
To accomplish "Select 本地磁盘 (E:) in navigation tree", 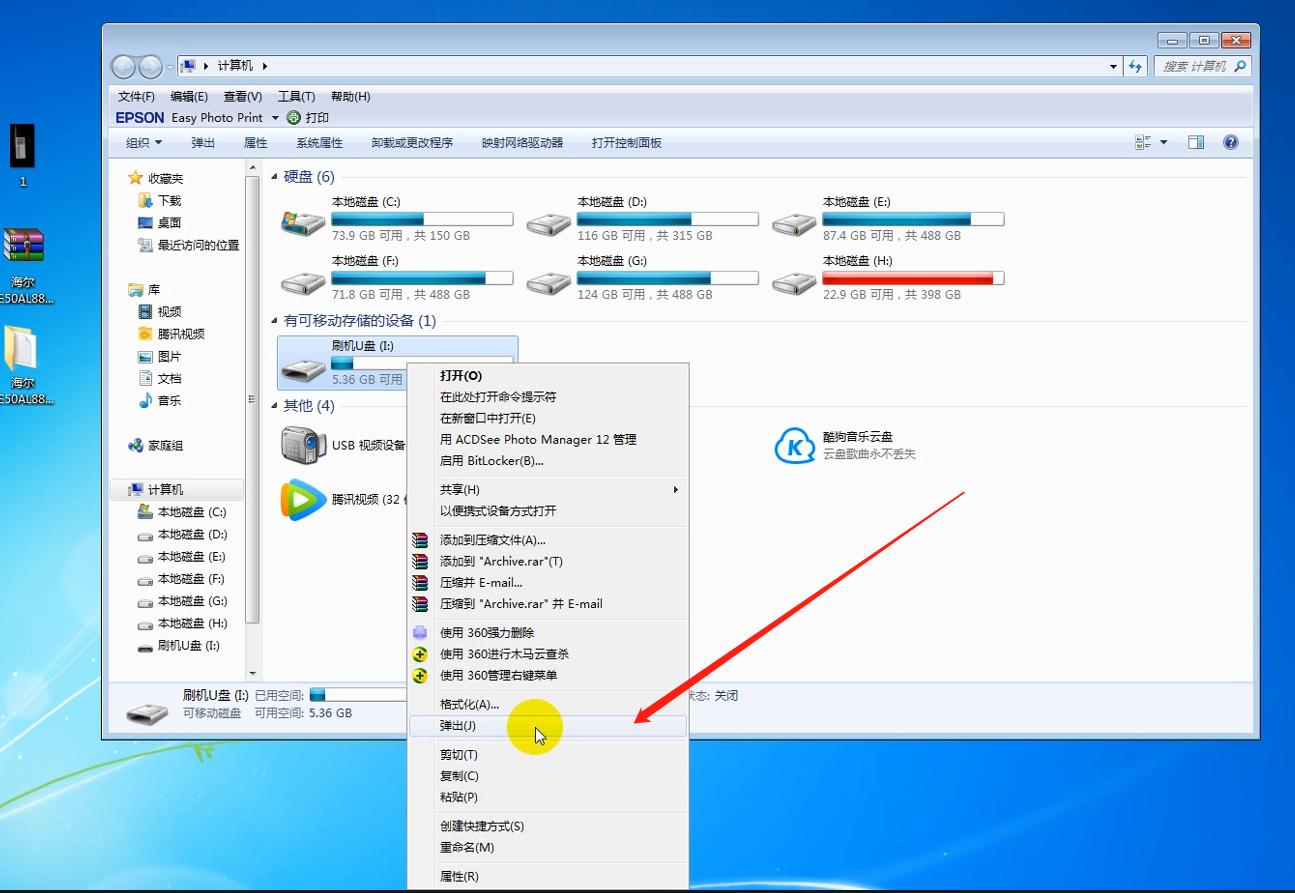I will (191, 557).
